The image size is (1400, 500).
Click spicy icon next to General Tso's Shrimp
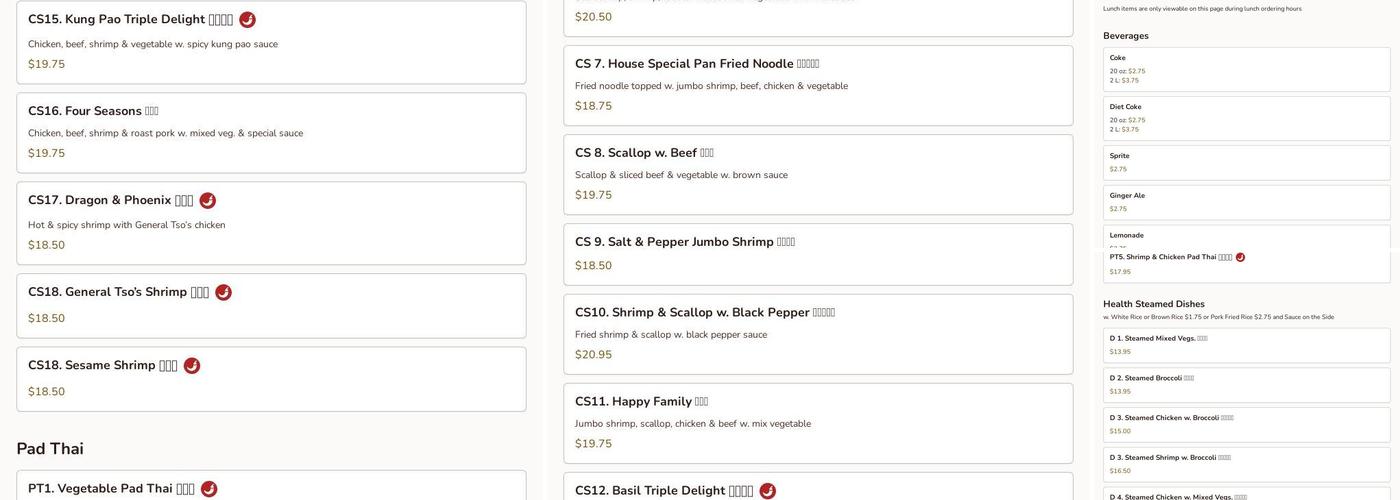click(x=223, y=293)
